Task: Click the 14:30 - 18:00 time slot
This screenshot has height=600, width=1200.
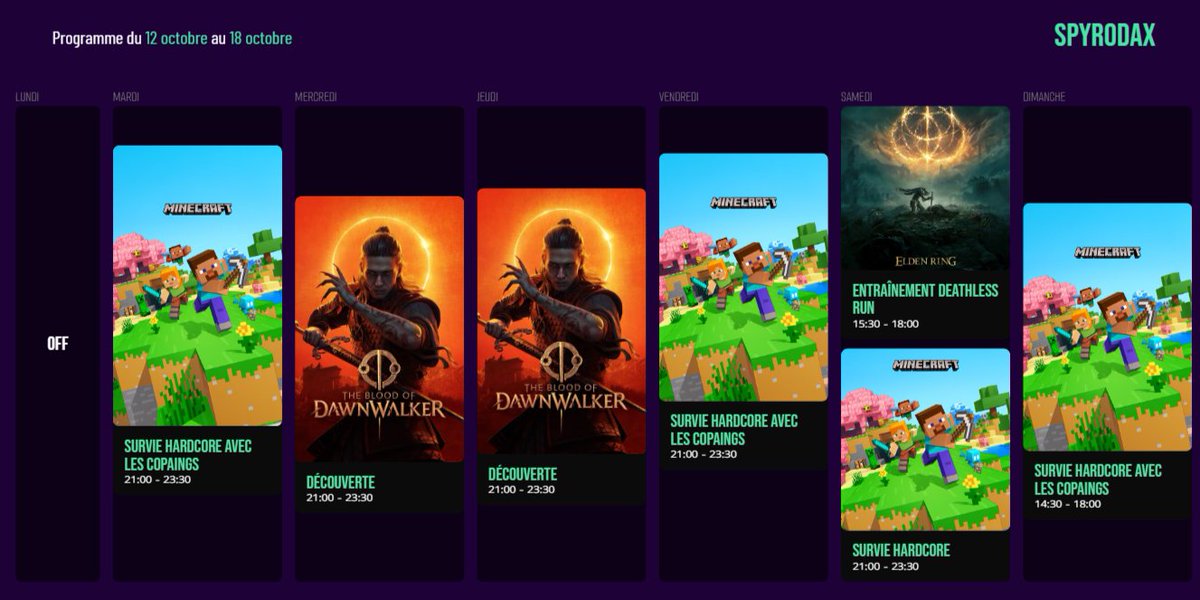Action: 1067,504
